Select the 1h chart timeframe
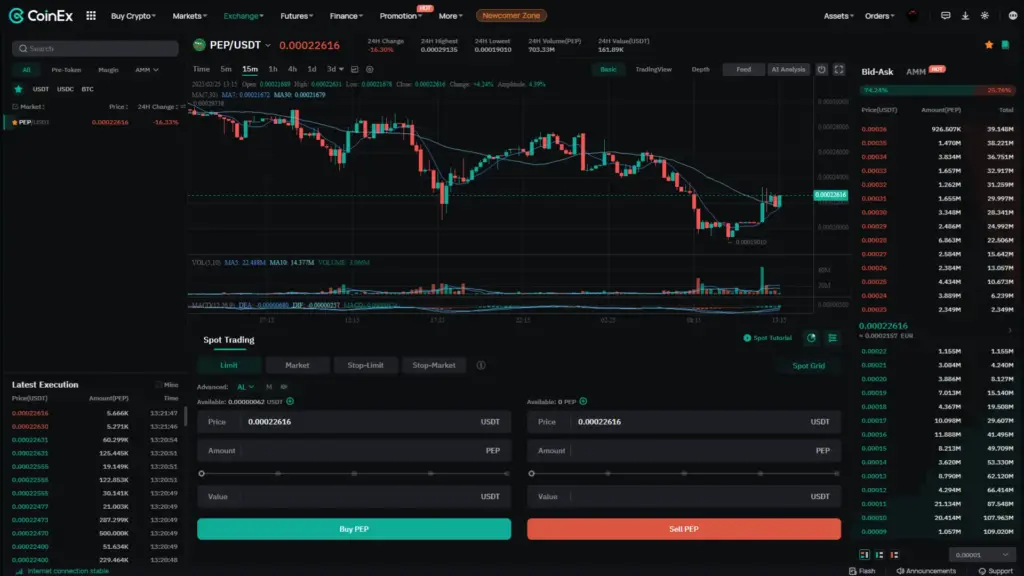This screenshot has height=576, width=1024. click(273, 69)
